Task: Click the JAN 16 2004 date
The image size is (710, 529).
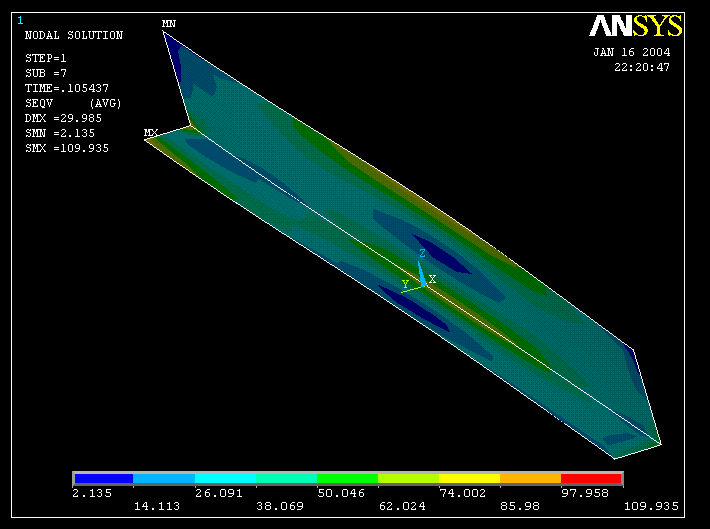Action: (x=632, y=52)
